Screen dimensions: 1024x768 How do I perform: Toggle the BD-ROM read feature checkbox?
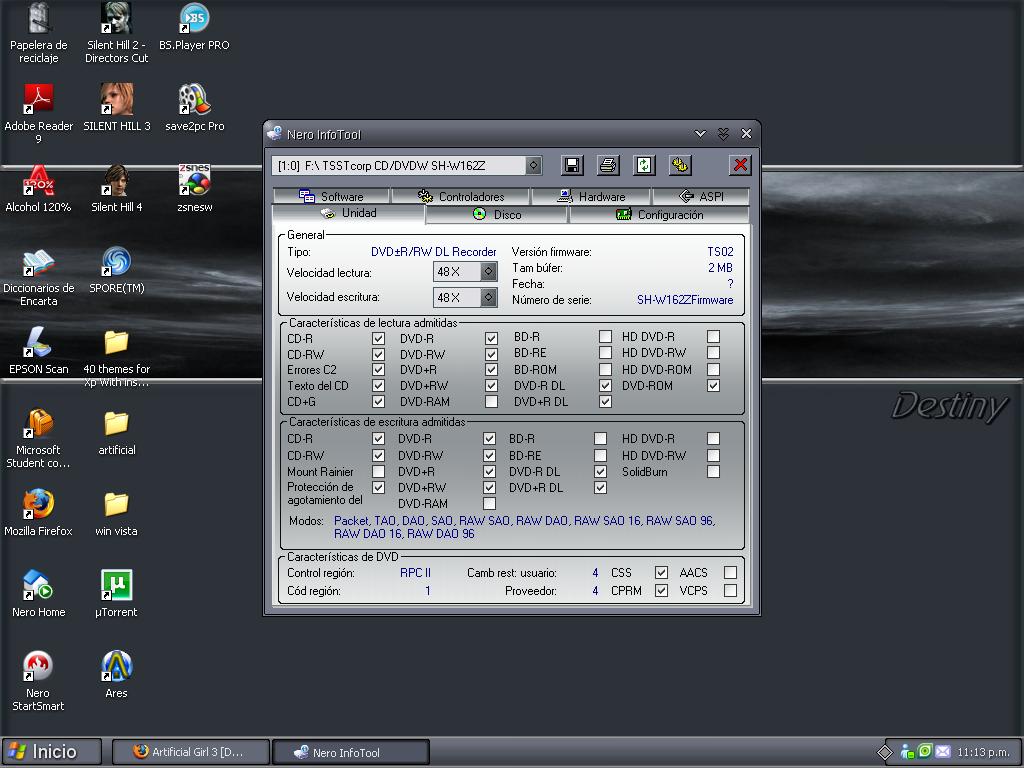click(605, 370)
